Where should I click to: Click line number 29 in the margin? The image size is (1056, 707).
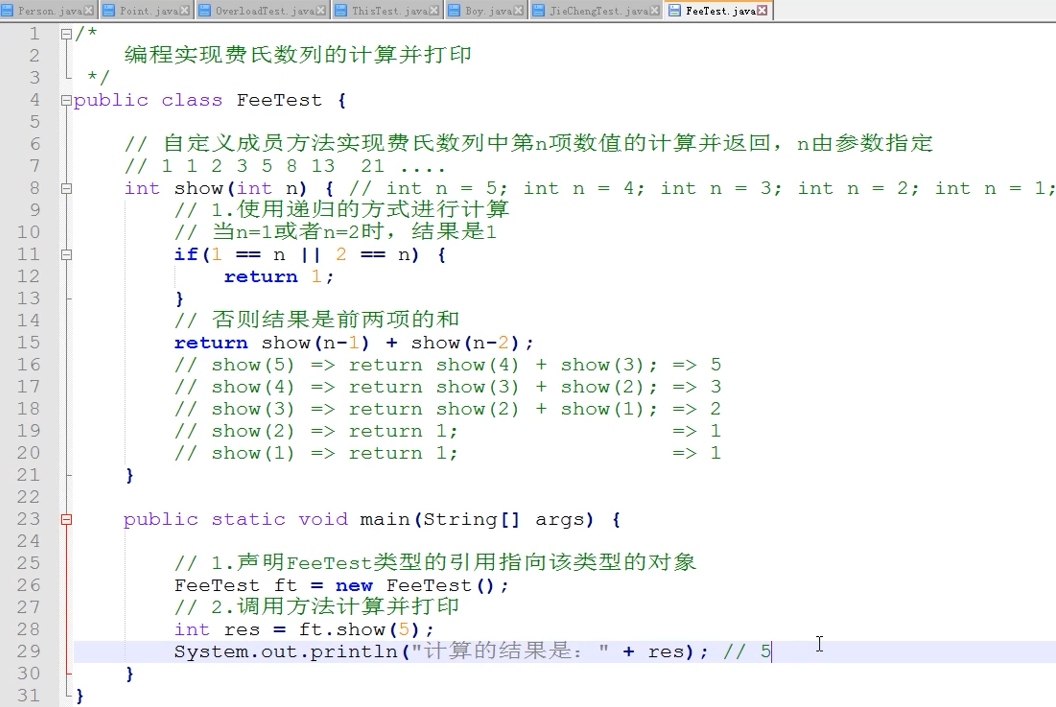[28, 651]
